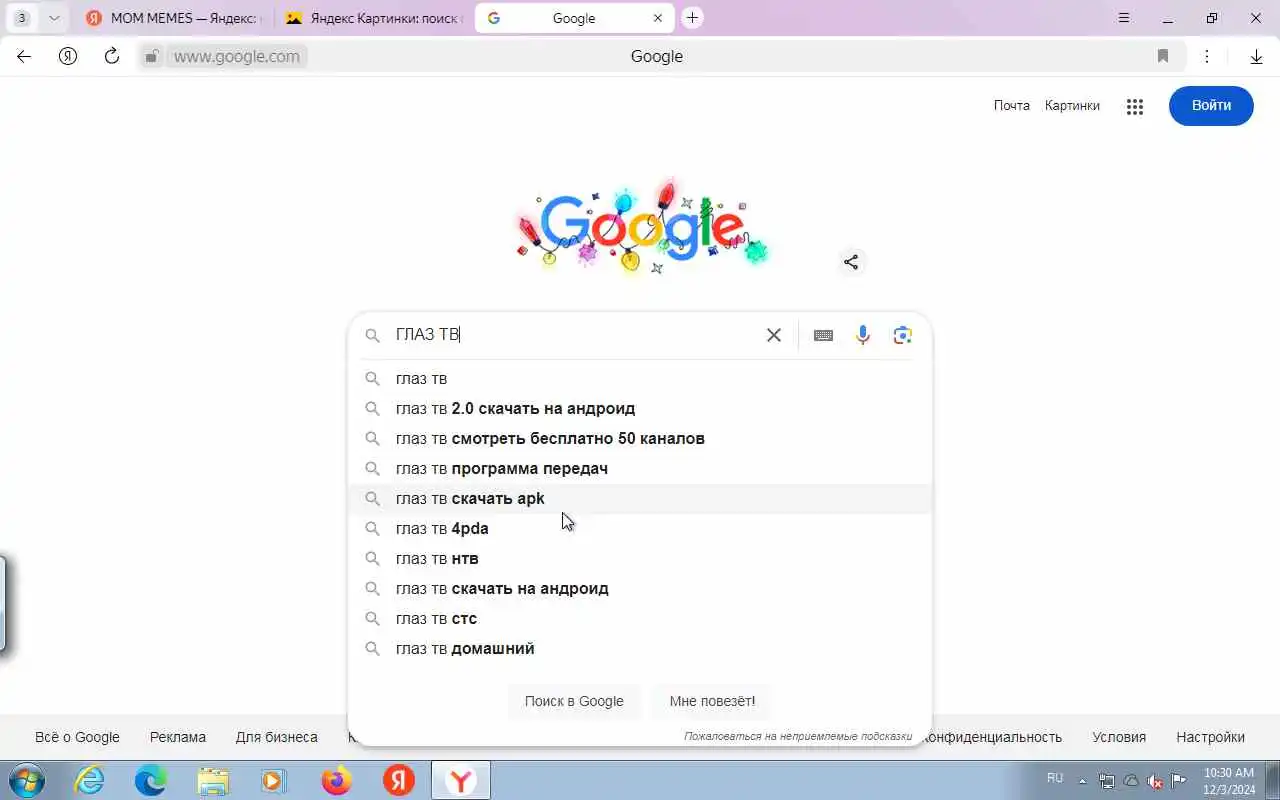Open the taskbar clock showing 10:30 AM
Viewport: 1280px width, 800px height.
point(1229,780)
